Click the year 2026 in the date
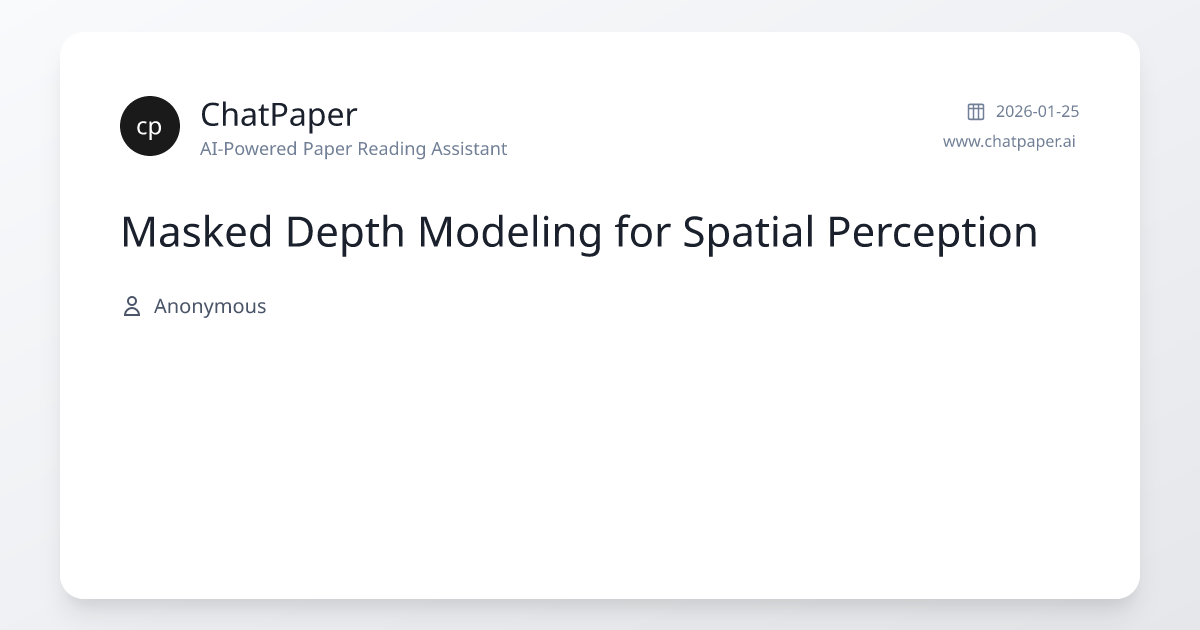Screen dimensions: 1200x630 click(x=1013, y=111)
